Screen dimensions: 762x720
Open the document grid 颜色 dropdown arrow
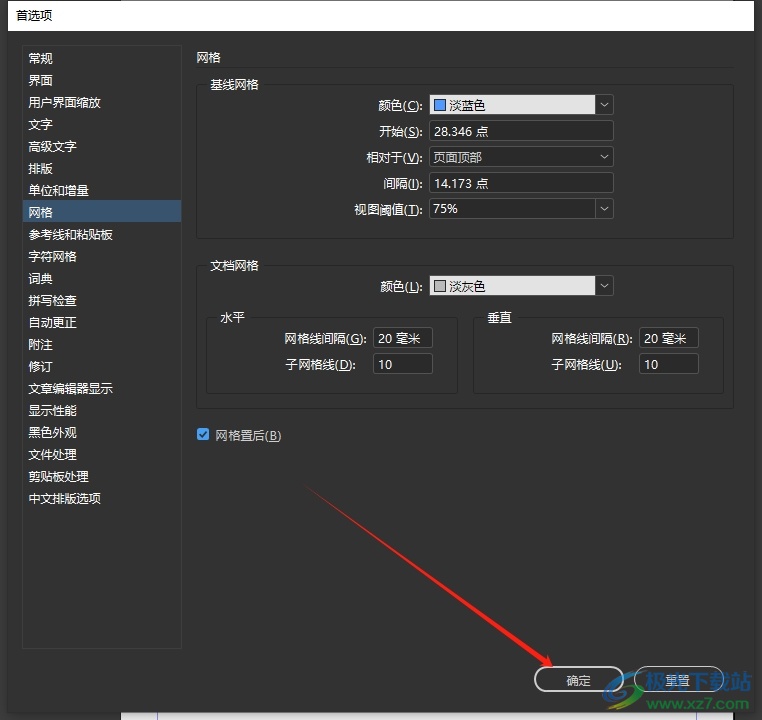tap(604, 286)
